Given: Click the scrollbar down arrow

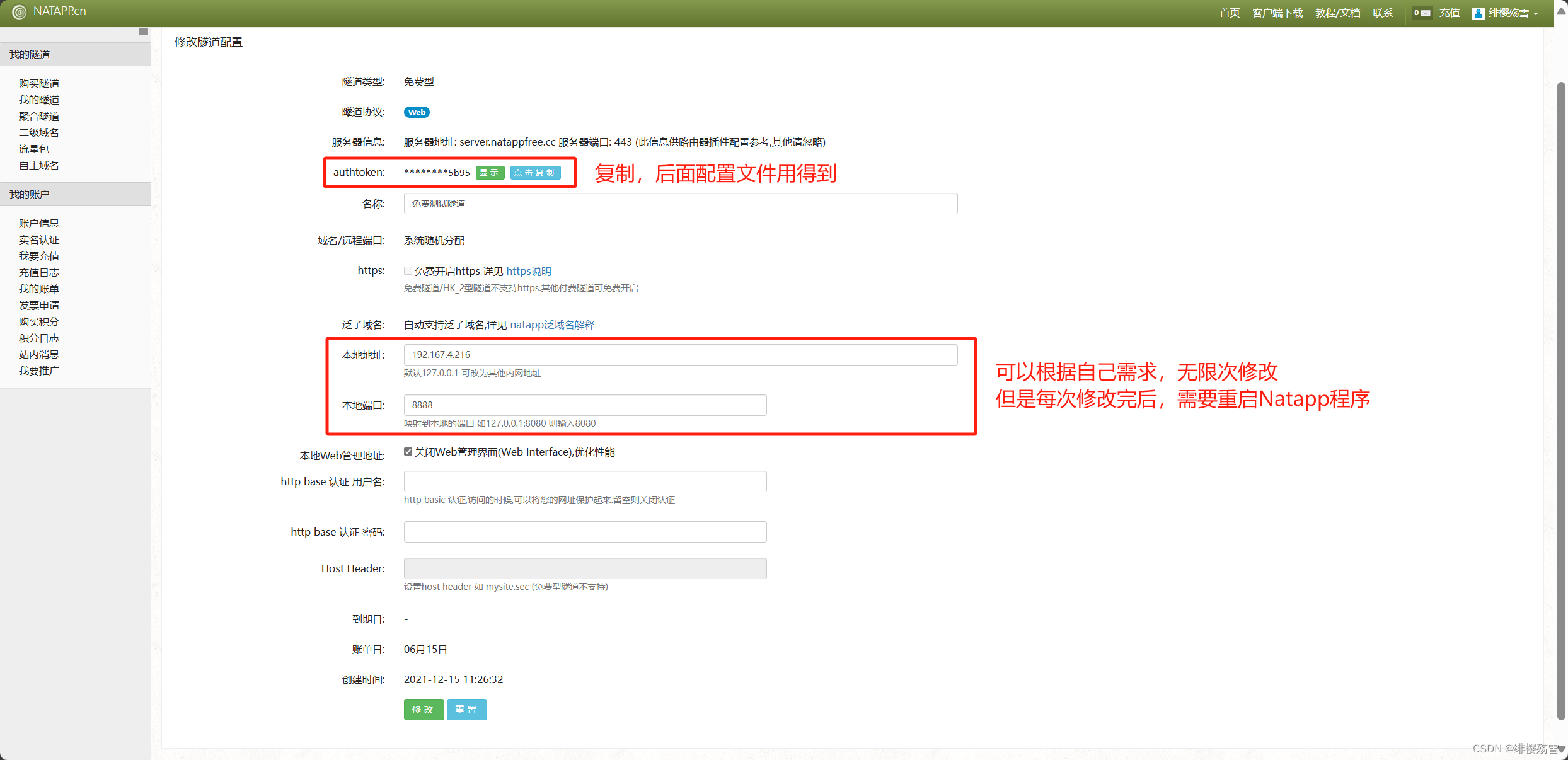Looking at the screenshot, I should [x=1561, y=749].
